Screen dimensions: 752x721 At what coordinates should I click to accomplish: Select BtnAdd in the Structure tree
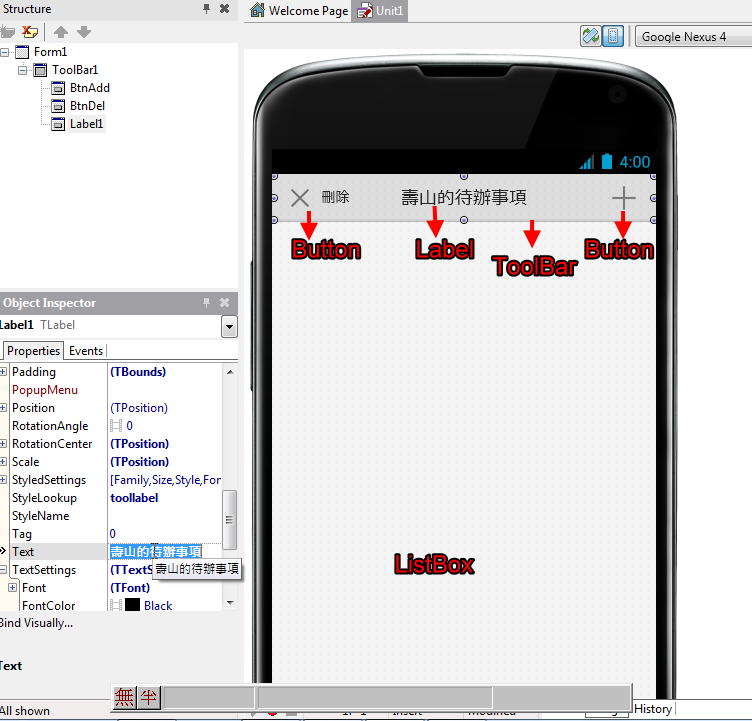click(x=90, y=88)
